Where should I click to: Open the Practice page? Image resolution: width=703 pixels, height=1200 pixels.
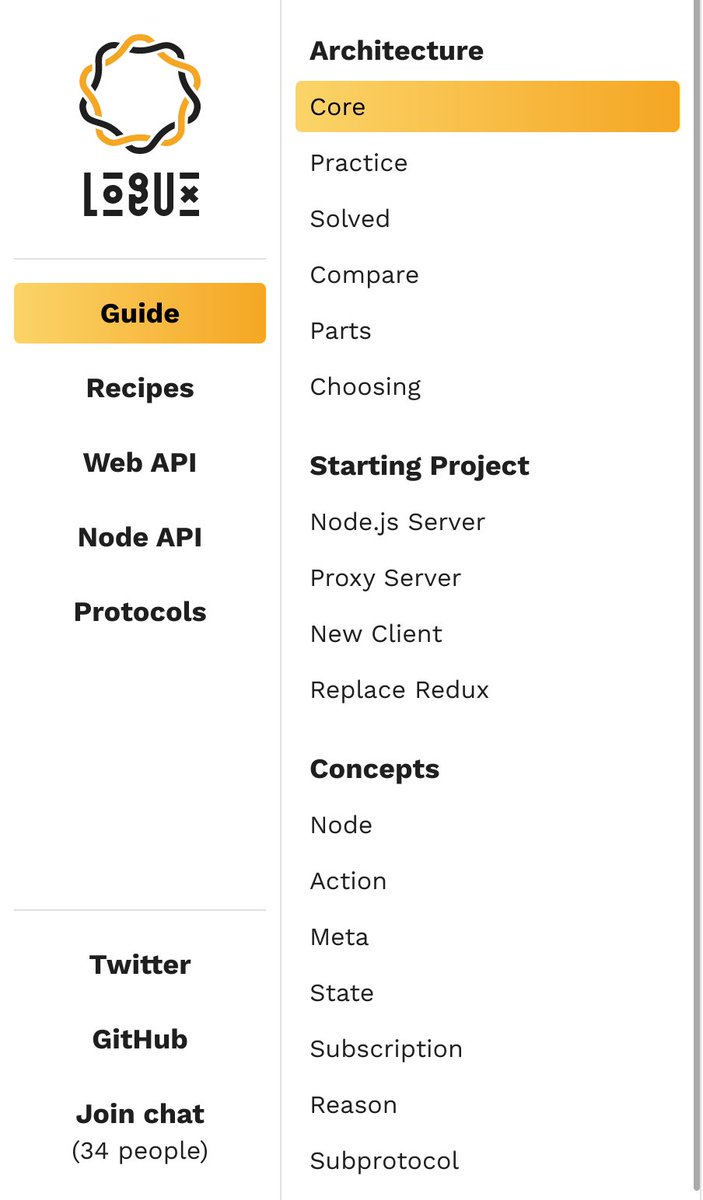[x=359, y=162]
